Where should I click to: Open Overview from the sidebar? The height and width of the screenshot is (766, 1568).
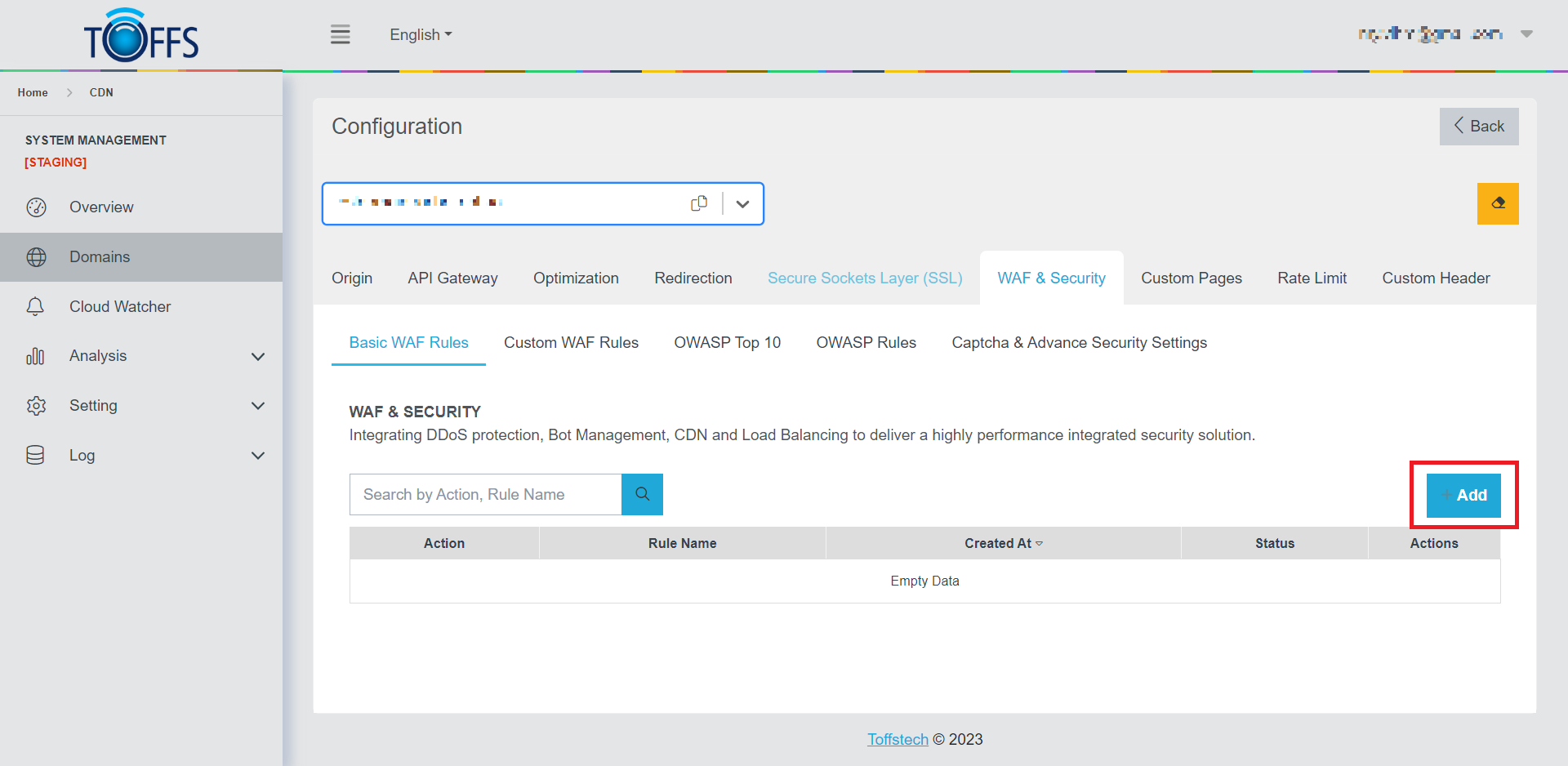point(101,207)
